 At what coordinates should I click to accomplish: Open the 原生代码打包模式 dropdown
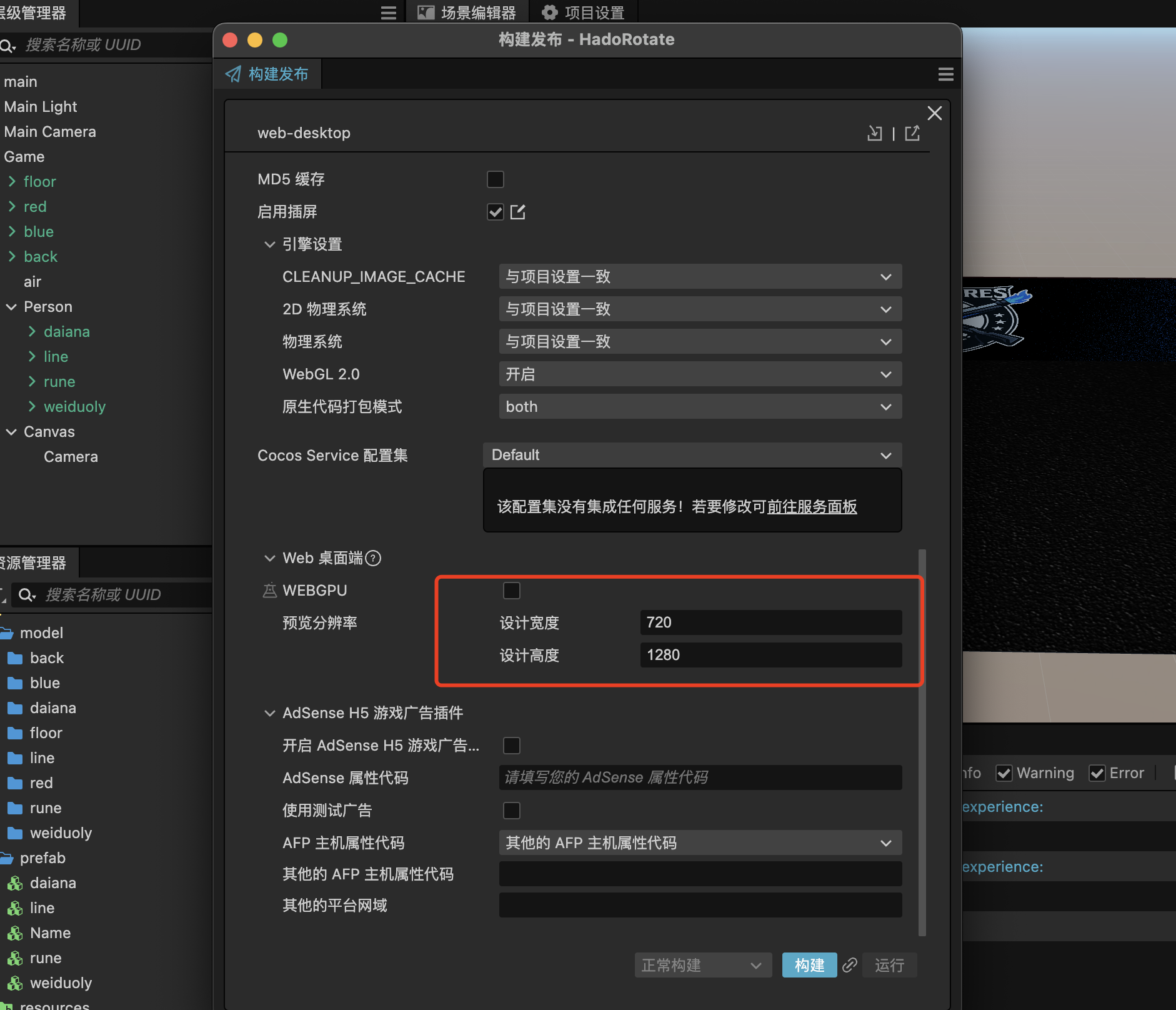[700, 407]
